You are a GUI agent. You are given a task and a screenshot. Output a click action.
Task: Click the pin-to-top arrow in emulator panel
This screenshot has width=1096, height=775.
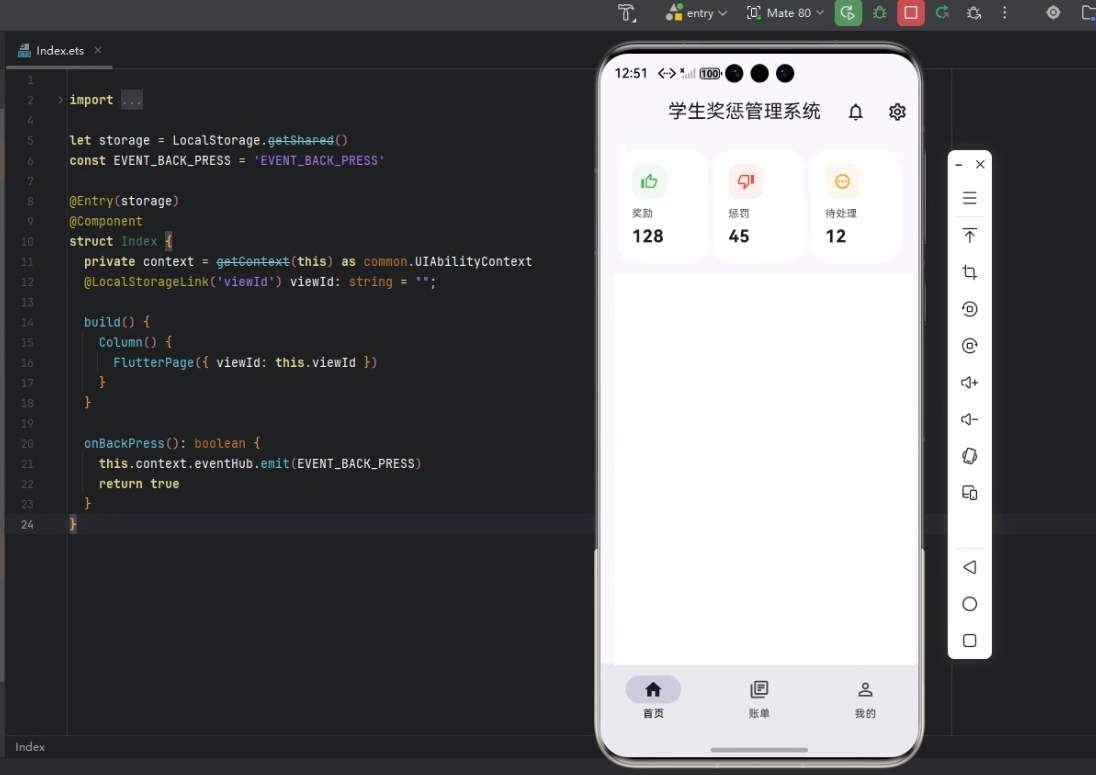969,236
